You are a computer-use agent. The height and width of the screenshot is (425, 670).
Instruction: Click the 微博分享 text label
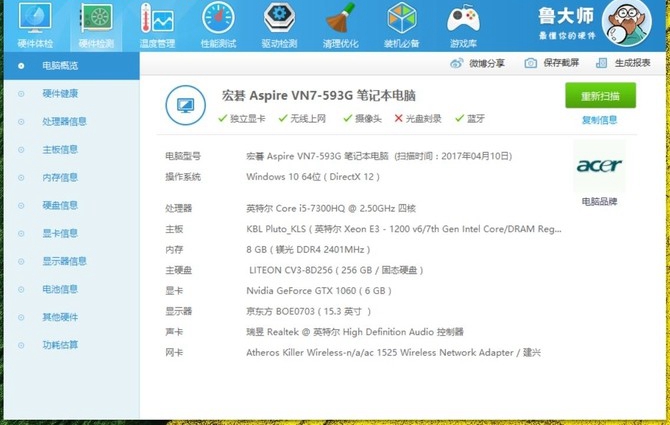pos(487,63)
